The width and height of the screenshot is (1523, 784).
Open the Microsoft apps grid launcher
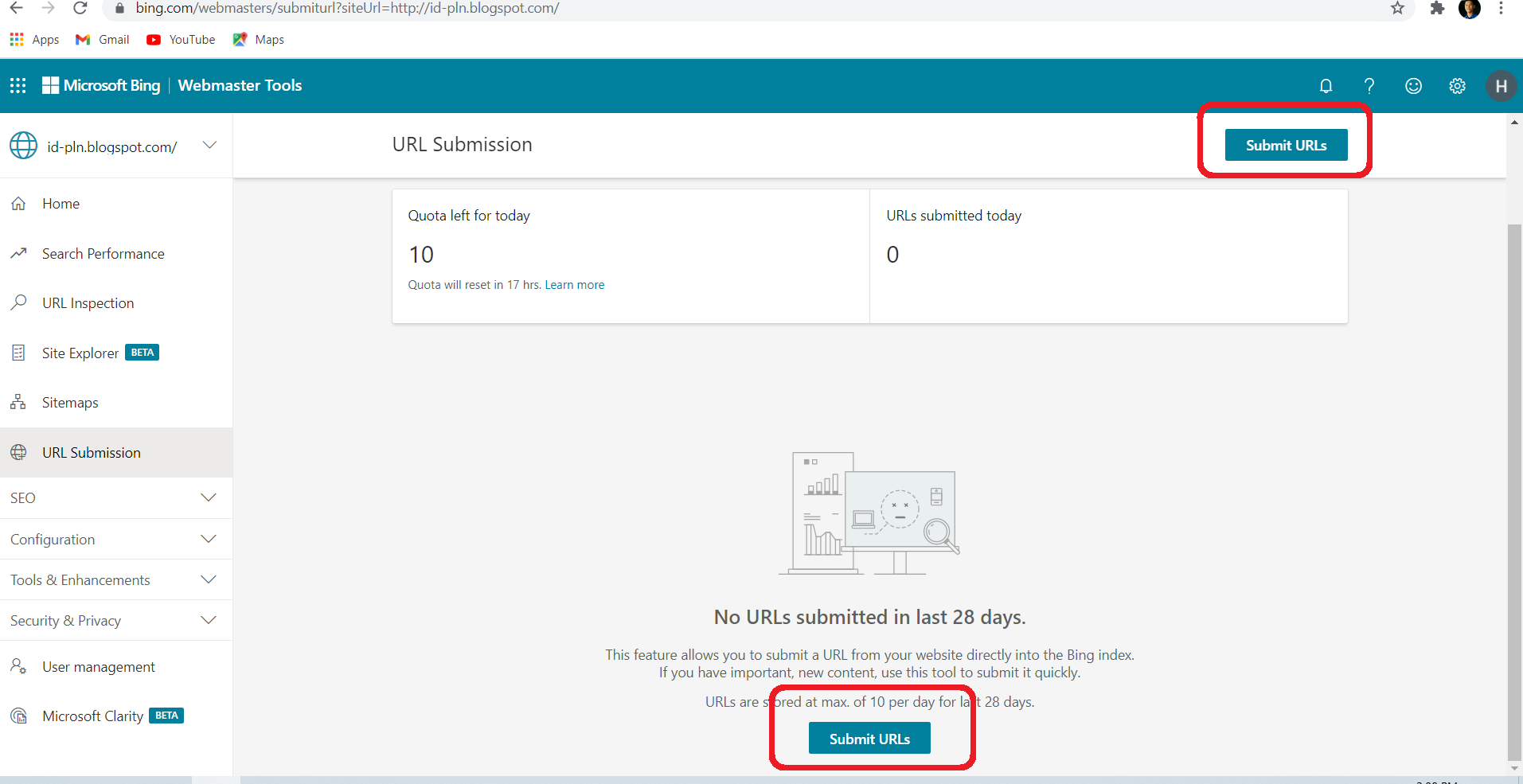[x=18, y=85]
